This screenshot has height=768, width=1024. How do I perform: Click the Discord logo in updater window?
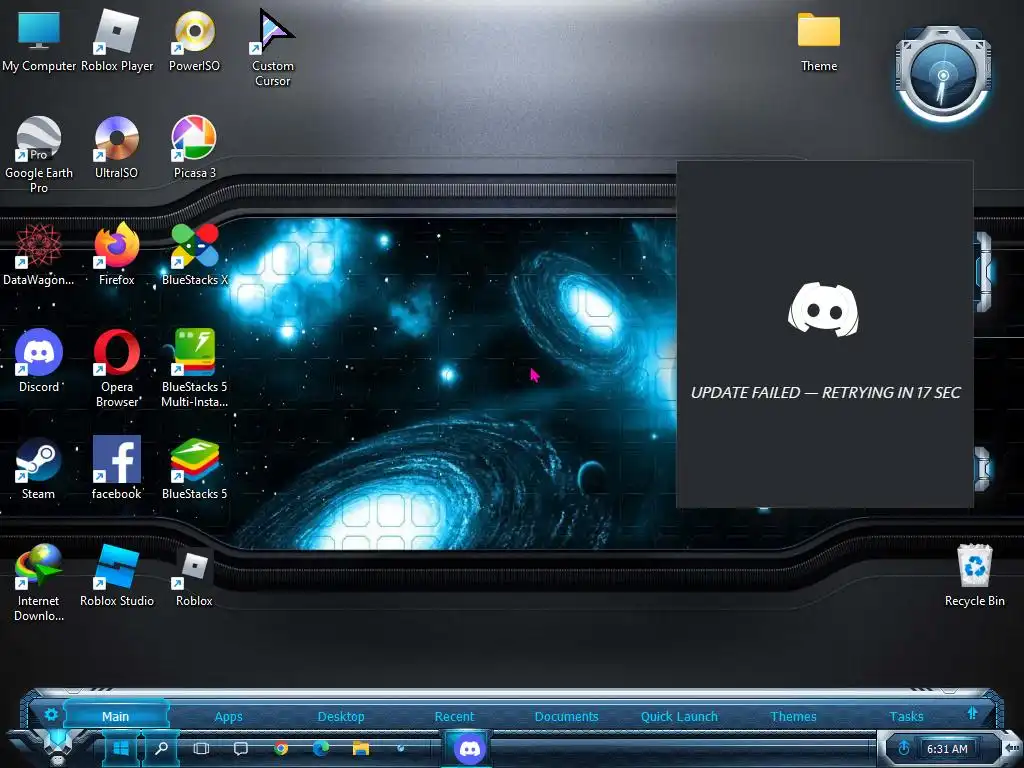point(824,310)
